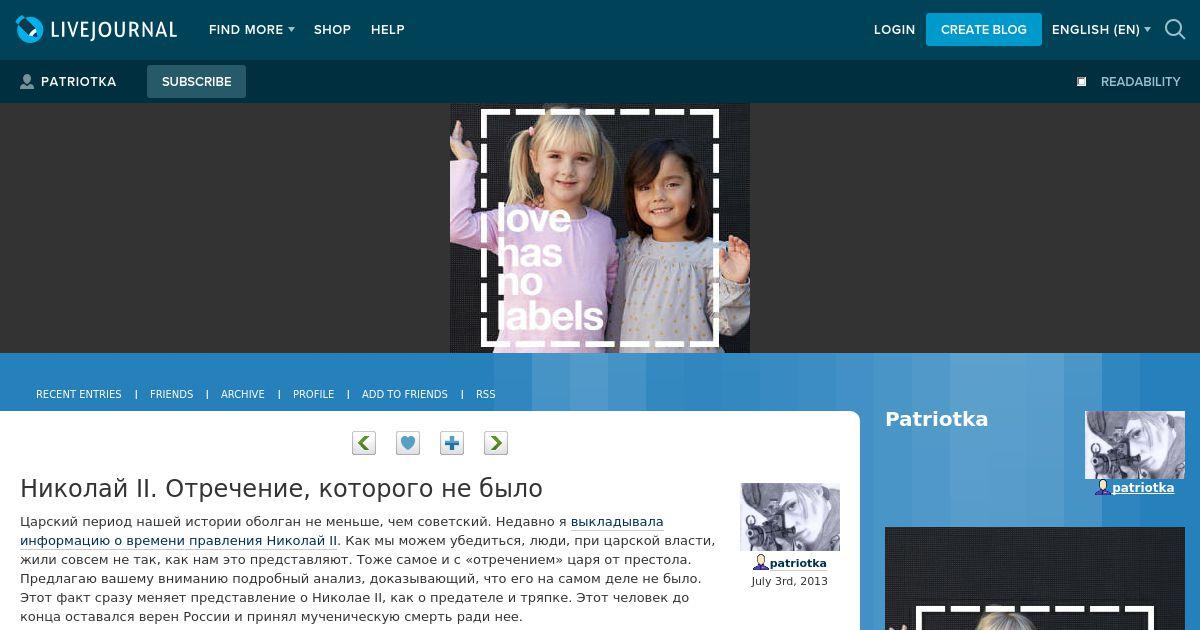Image resolution: width=1200 pixels, height=630 pixels.
Task: Click the Patriotka sidebar heading
Action: [936, 419]
